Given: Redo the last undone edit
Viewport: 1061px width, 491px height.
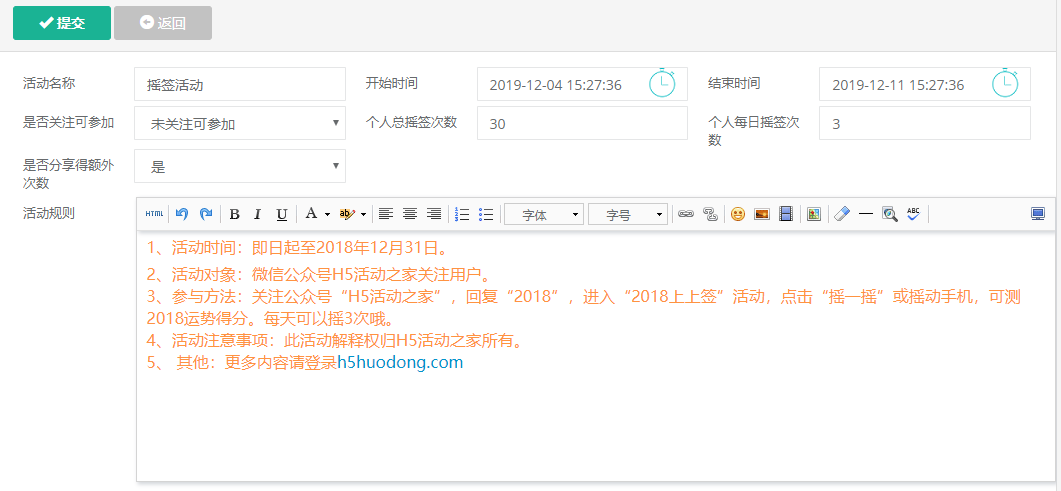Looking at the screenshot, I should 206,214.
